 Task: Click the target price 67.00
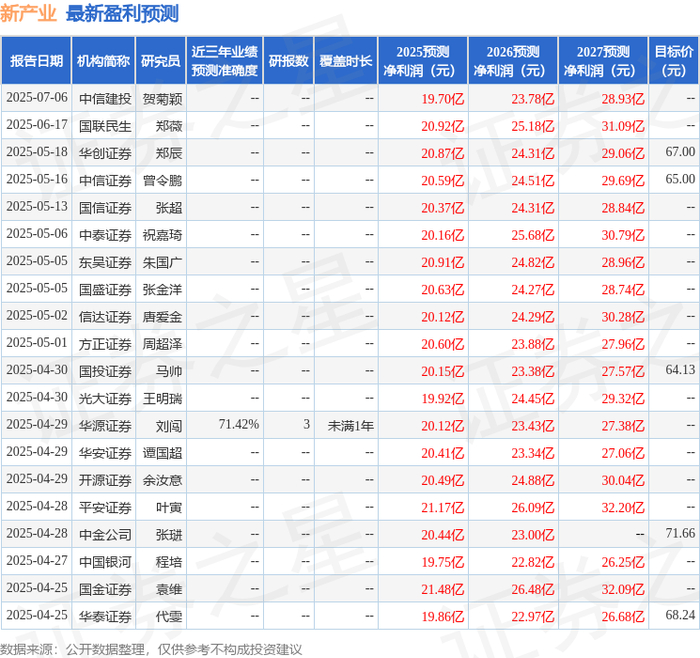coord(680,152)
